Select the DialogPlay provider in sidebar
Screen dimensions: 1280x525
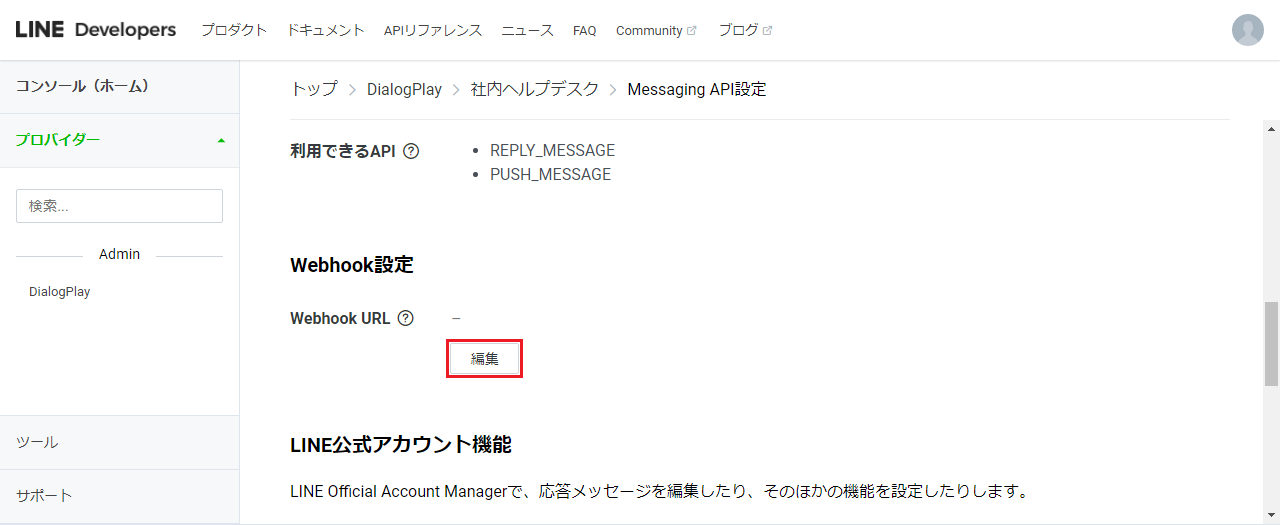click(60, 292)
